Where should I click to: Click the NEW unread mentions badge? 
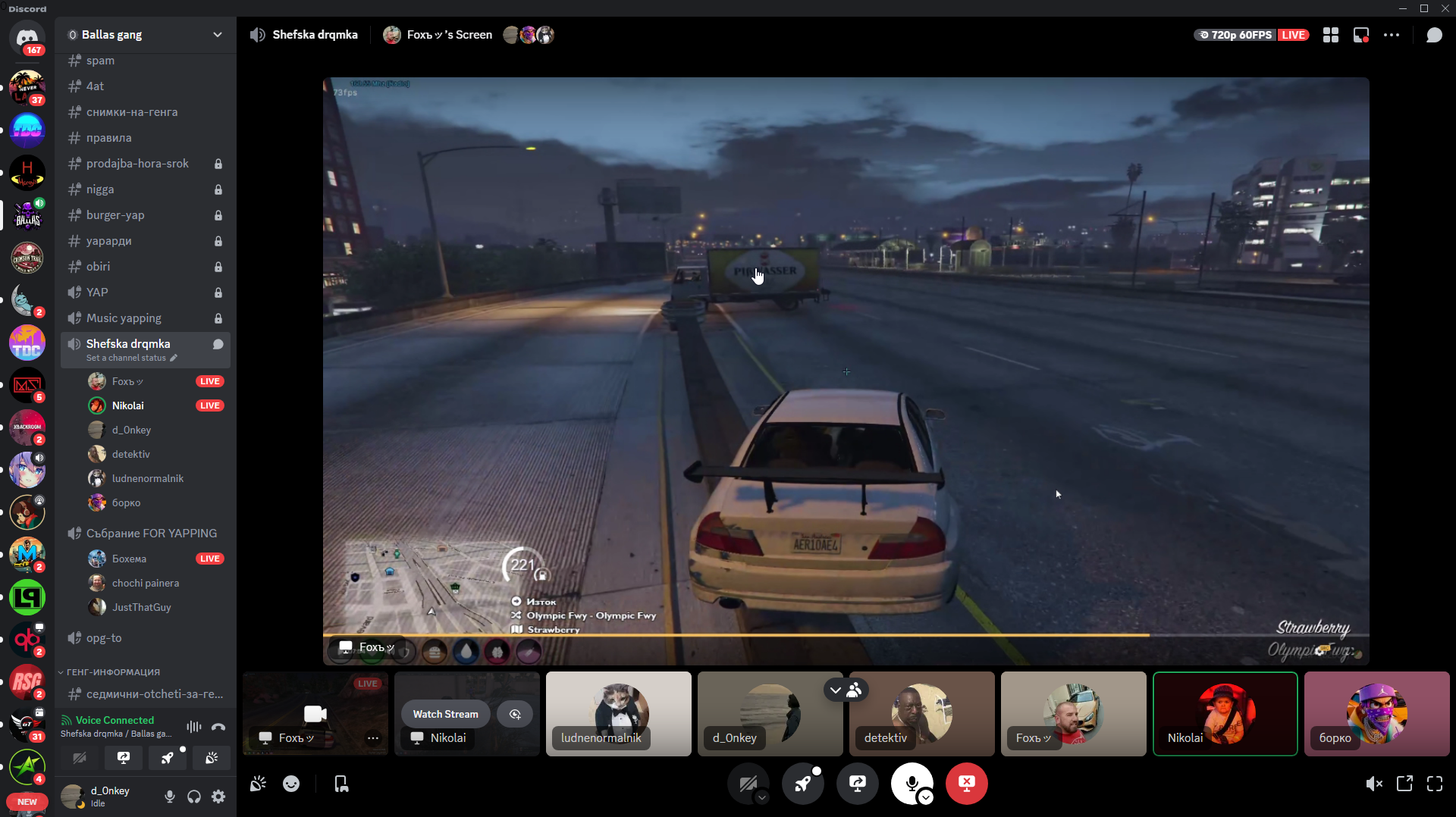[27, 802]
